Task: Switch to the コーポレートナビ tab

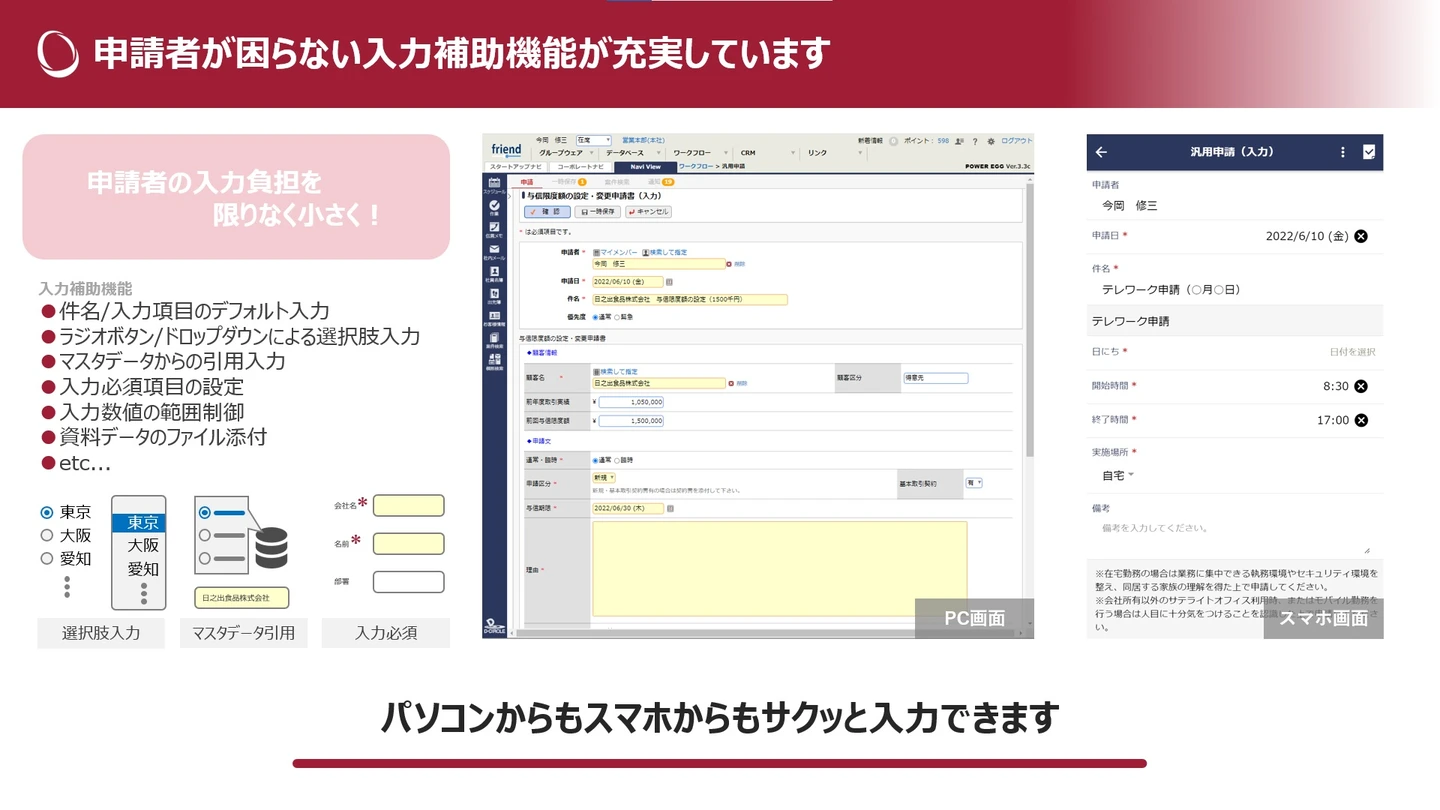Action: click(x=580, y=167)
